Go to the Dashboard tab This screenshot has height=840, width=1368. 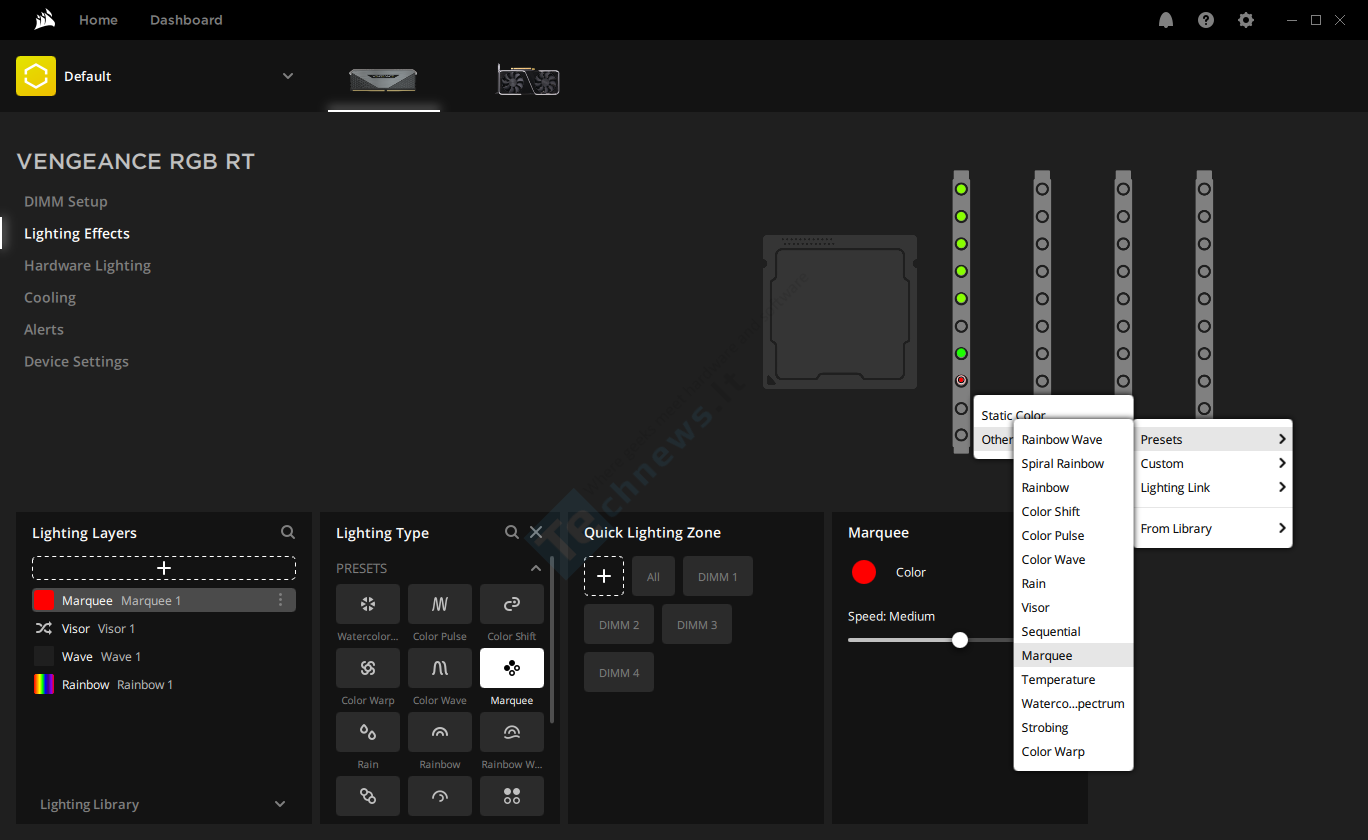(186, 20)
